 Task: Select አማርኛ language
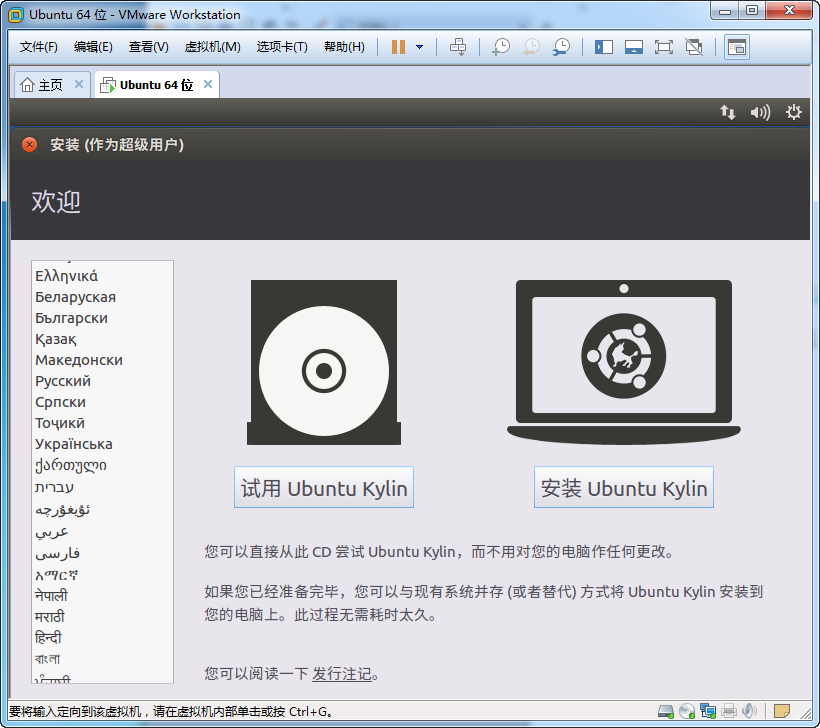56,575
